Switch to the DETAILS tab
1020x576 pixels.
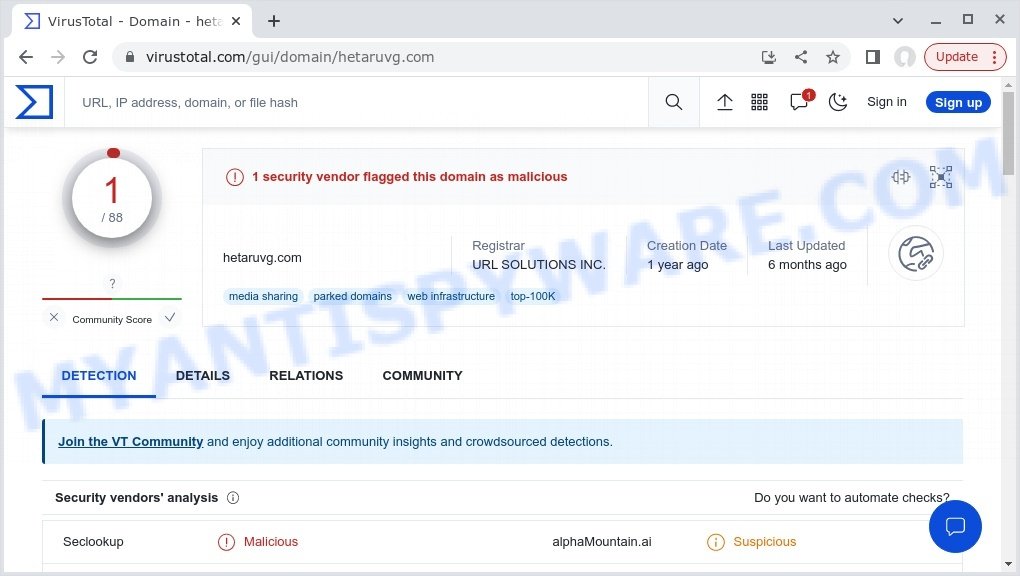(203, 376)
